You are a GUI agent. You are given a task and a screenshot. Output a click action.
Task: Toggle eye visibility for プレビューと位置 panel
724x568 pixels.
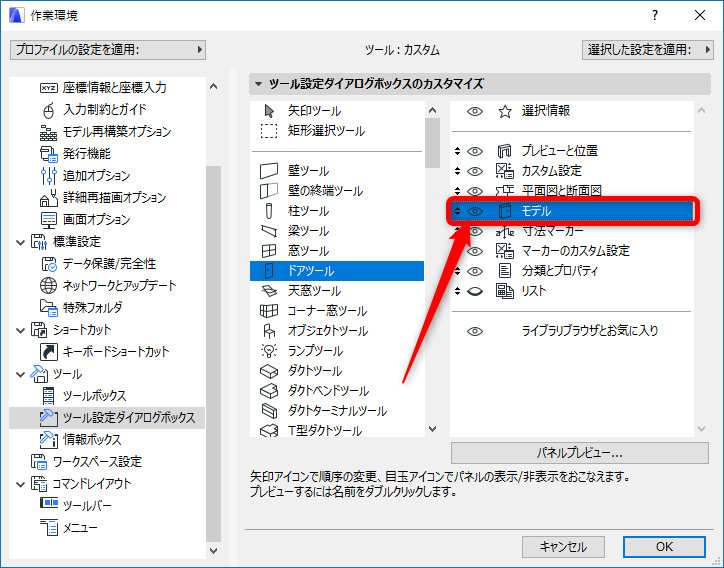click(x=475, y=151)
